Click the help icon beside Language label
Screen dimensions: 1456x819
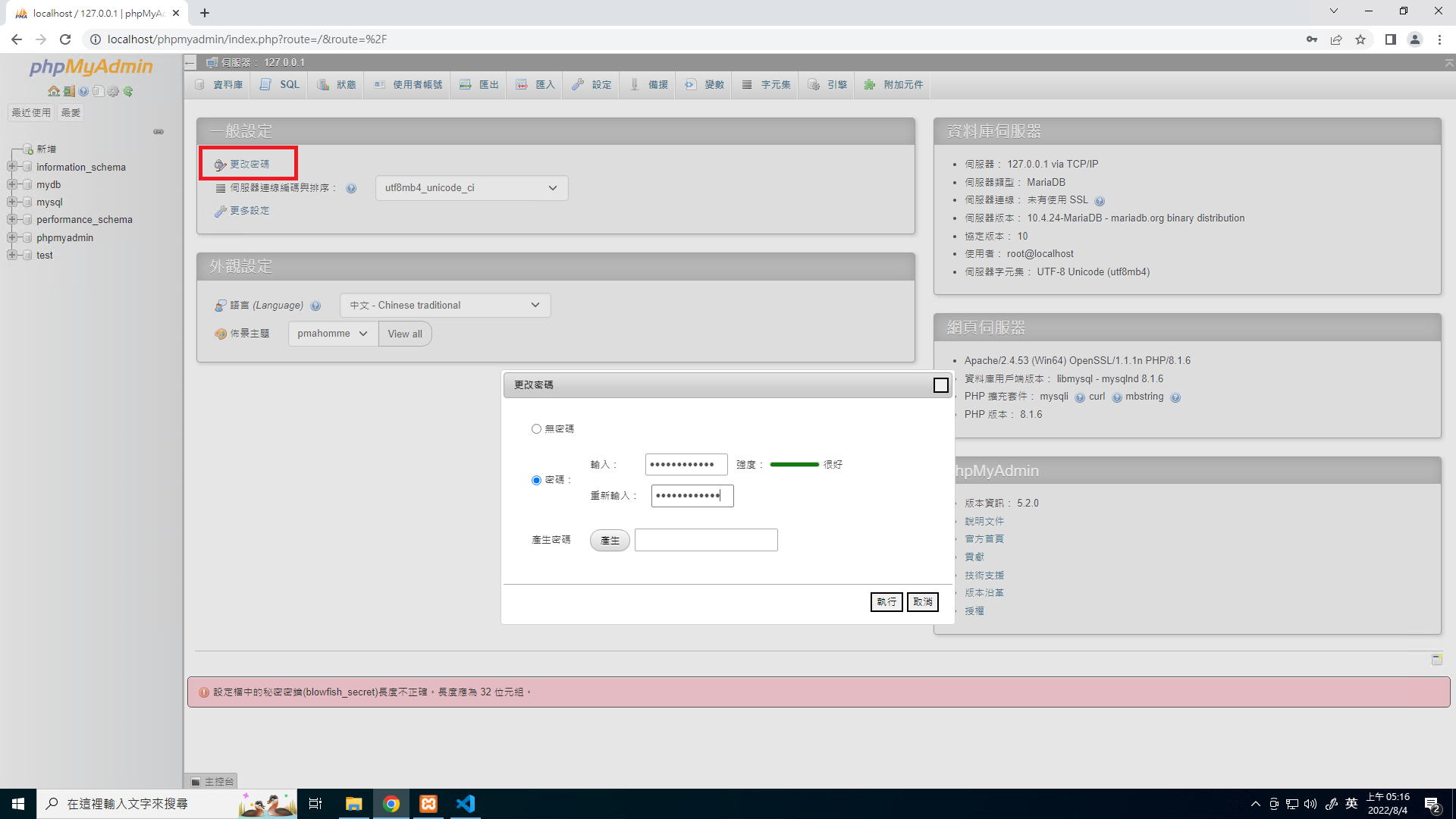click(315, 306)
